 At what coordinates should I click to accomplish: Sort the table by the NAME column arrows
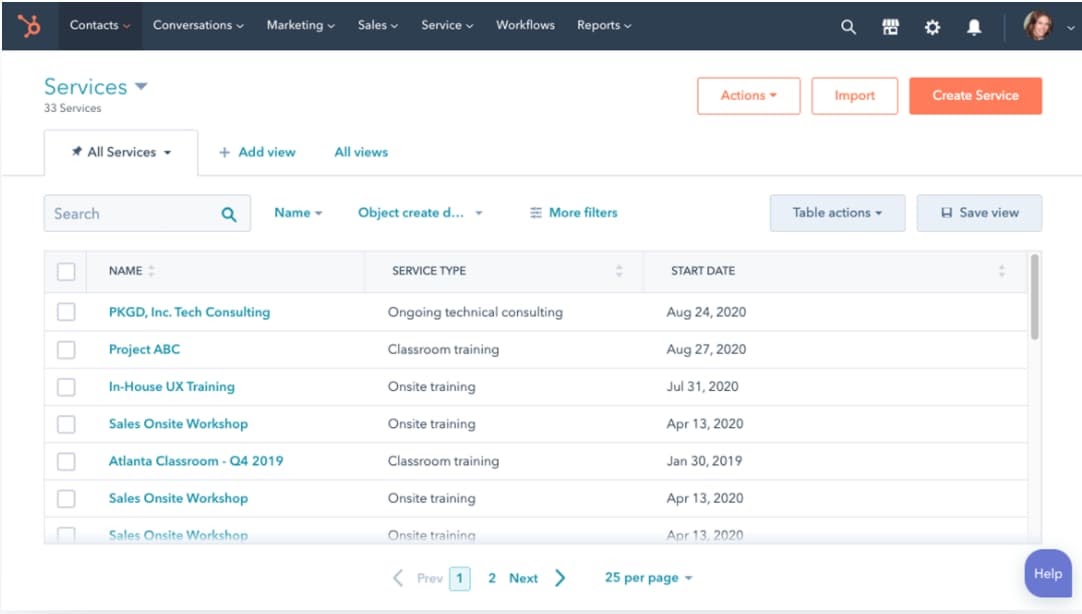[x=153, y=271]
